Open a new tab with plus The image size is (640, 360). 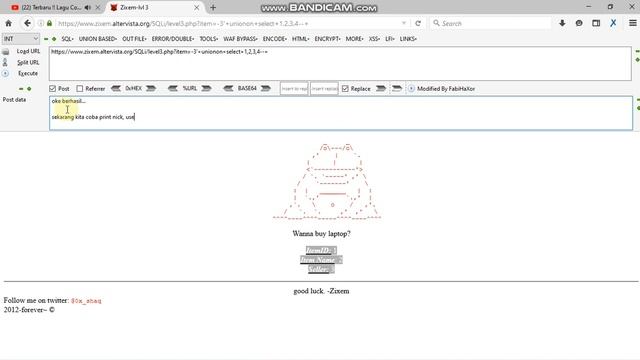tap(213, 7)
